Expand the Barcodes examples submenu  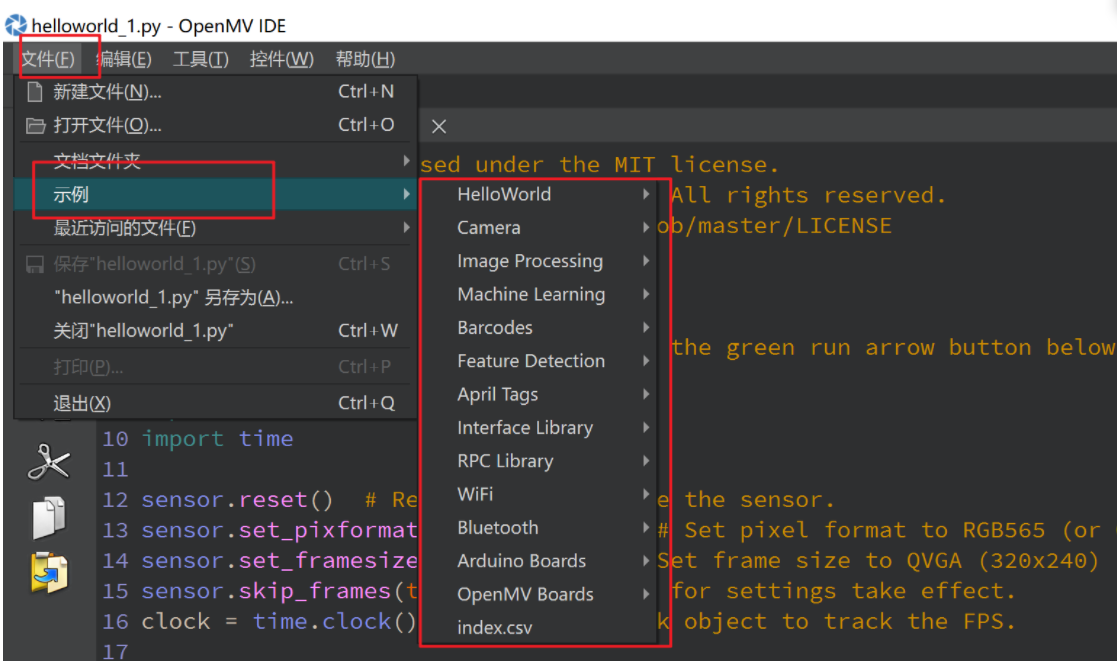(x=539, y=328)
